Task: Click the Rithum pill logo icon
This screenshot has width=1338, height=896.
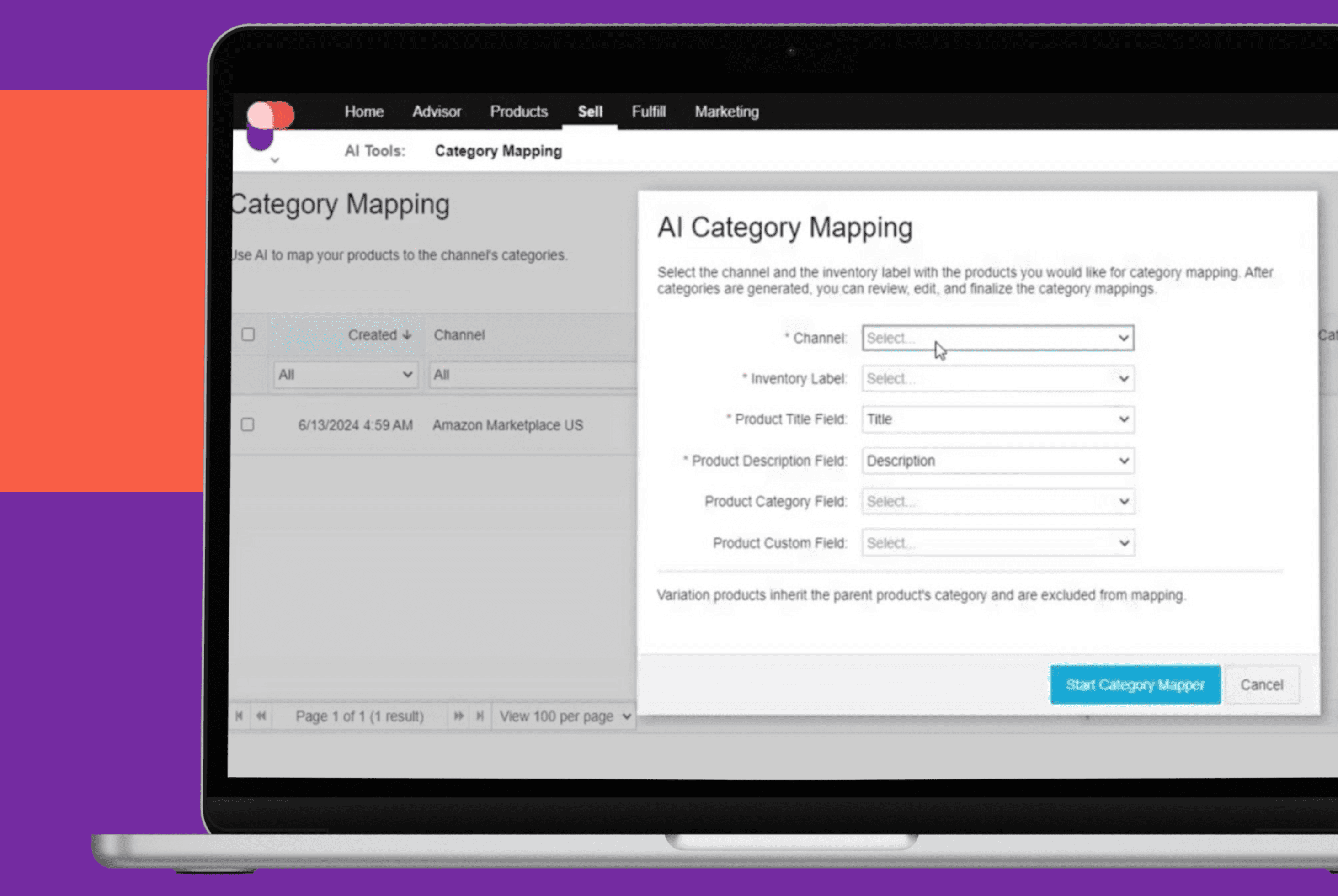Action: 269,125
